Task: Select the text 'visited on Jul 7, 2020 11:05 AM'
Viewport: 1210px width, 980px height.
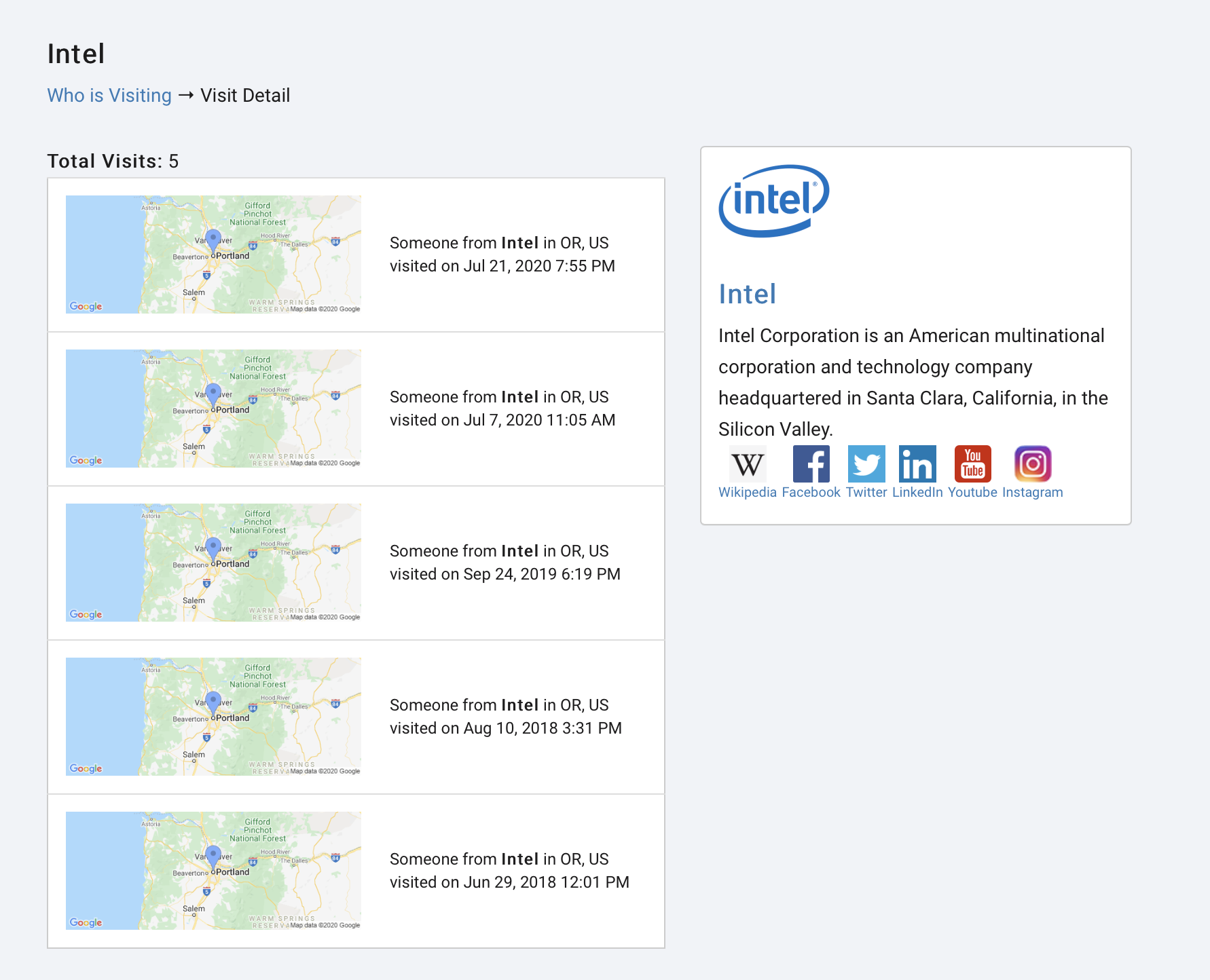Action: click(x=502, y=420)
